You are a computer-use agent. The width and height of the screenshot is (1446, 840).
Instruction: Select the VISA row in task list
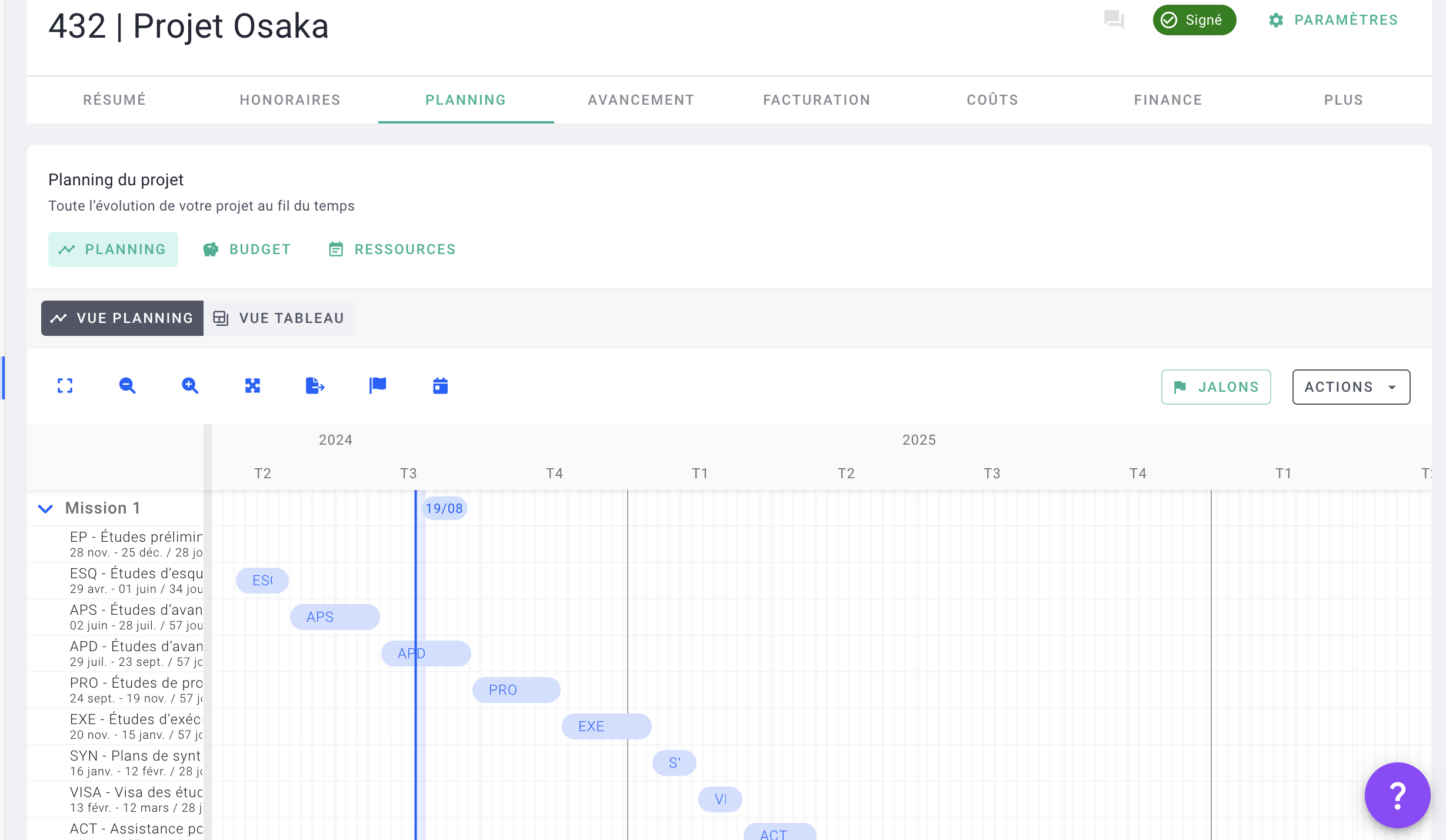(x=115, y=799)
